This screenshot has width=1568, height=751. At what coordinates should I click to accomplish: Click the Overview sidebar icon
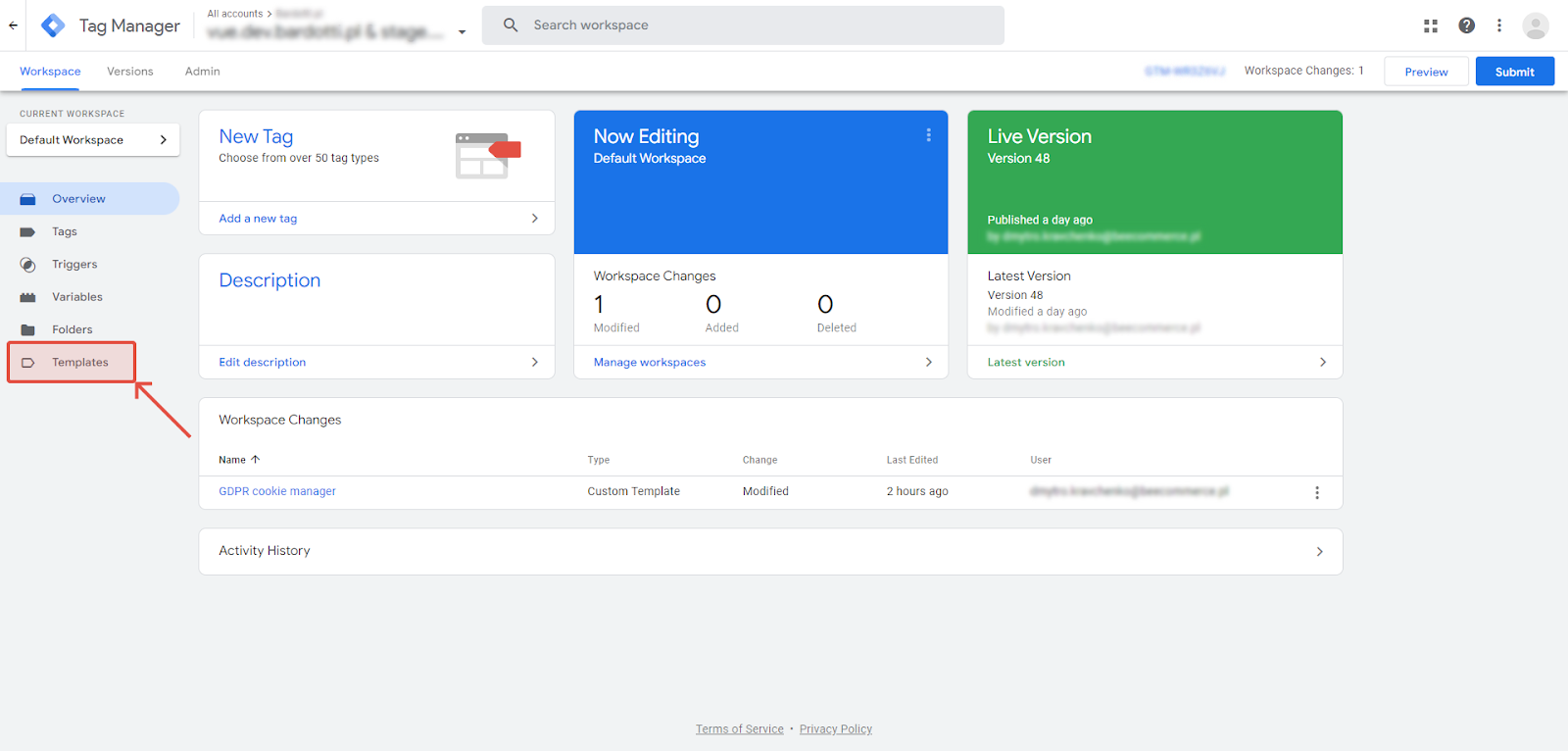tap(28, 199)
